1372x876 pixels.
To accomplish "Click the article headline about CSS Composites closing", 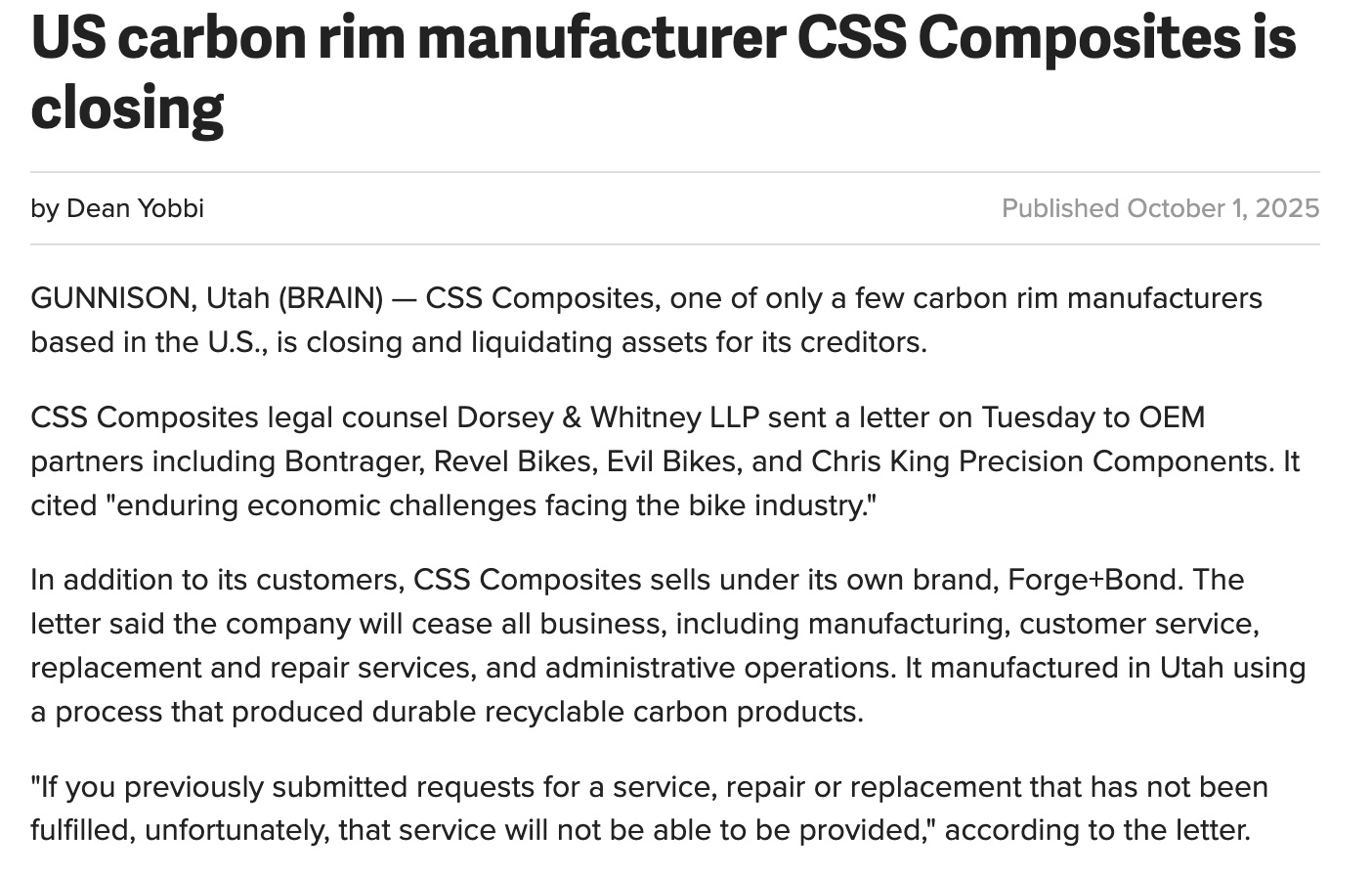I will coord(663,39).
